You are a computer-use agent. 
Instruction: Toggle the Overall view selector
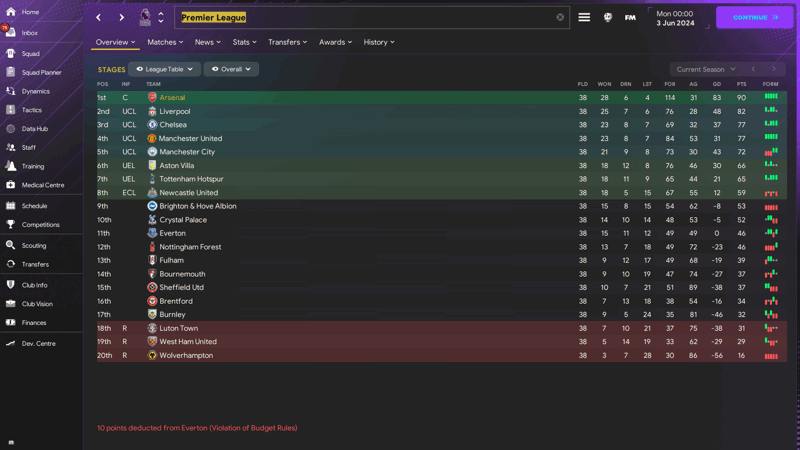coord(231,69)
